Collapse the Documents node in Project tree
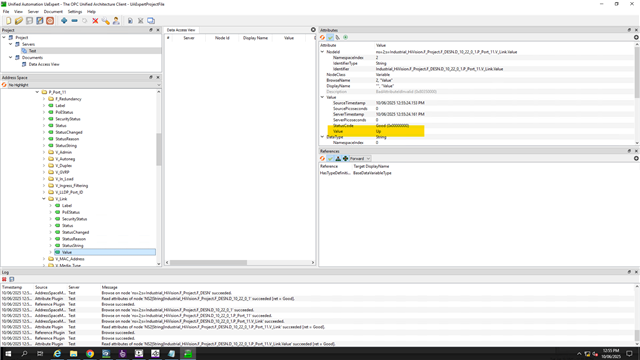 click(x=11, y=58)
